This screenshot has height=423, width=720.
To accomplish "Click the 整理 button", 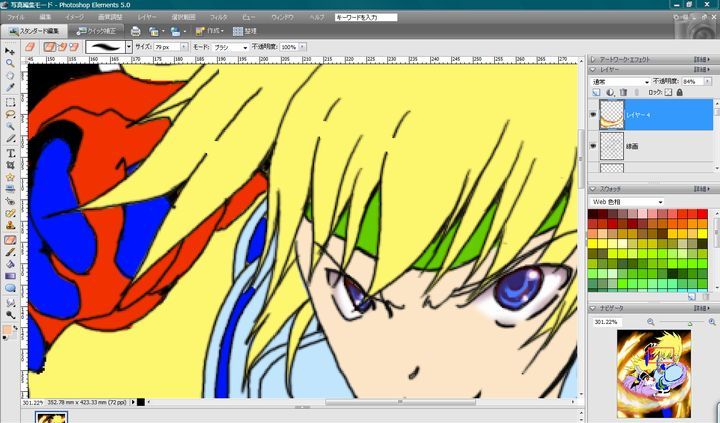I will 245,31.
